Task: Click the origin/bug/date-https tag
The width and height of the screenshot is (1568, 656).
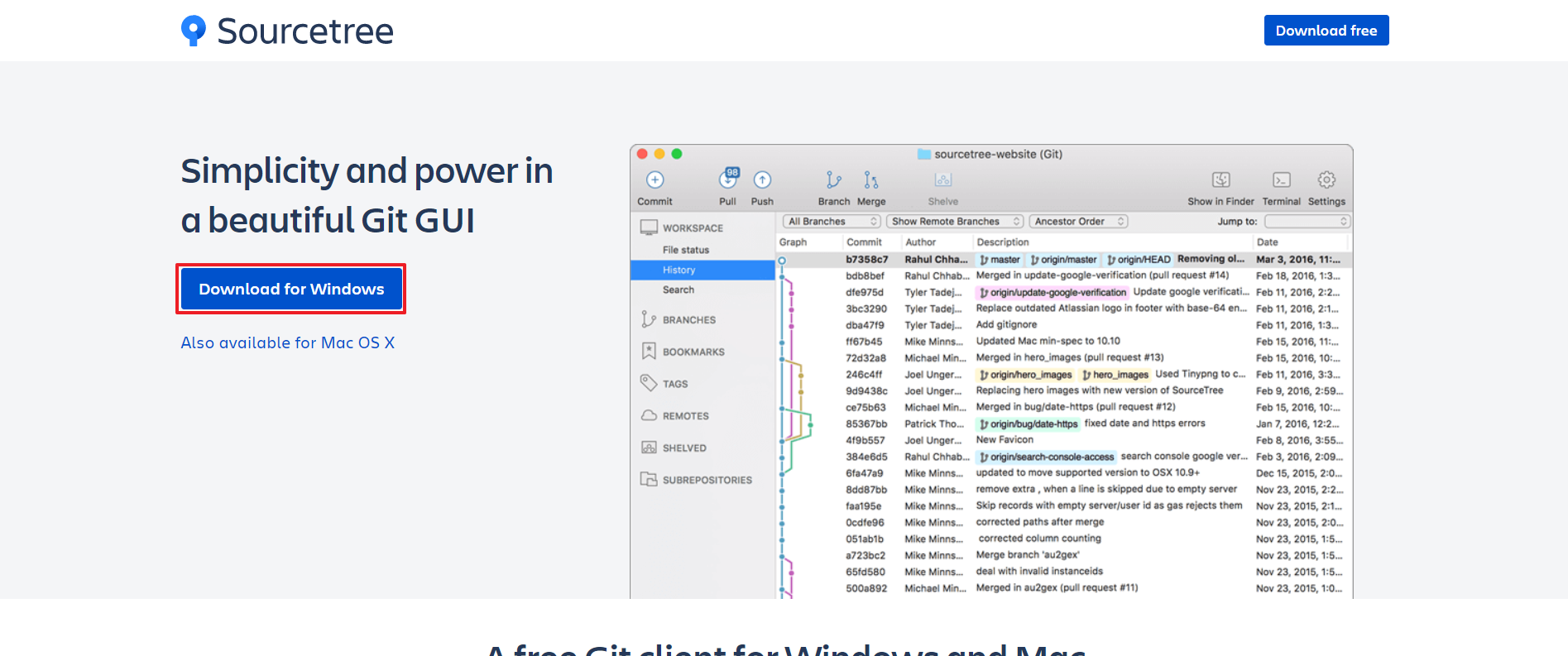Action: pos(1029,424)
